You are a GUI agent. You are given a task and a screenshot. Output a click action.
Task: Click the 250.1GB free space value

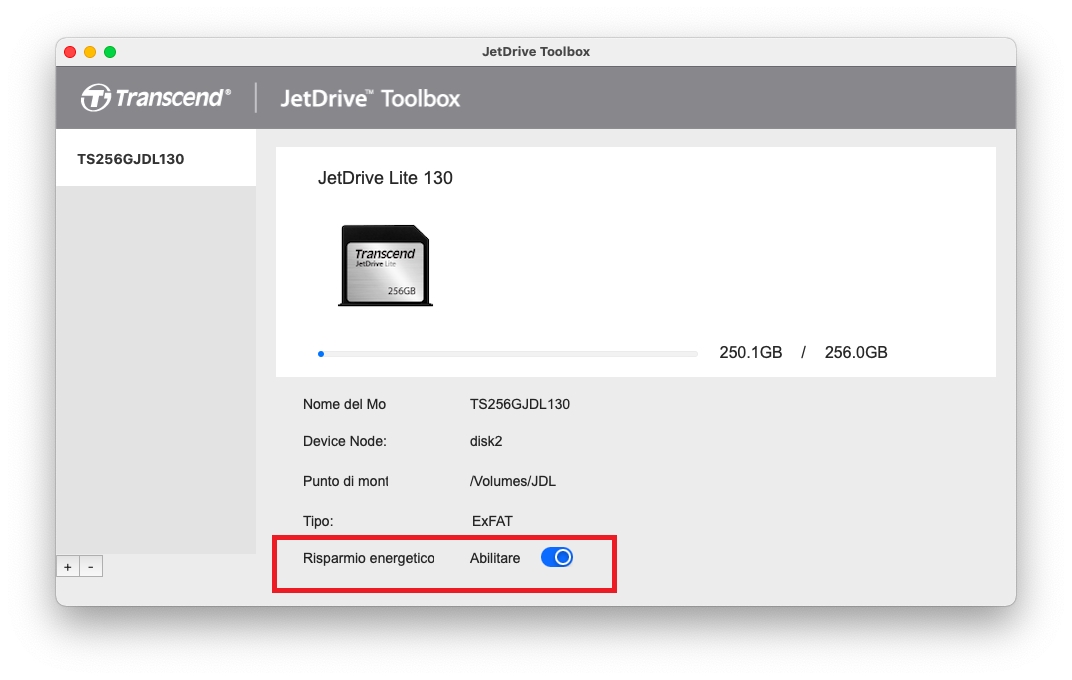tap(751, 353)
